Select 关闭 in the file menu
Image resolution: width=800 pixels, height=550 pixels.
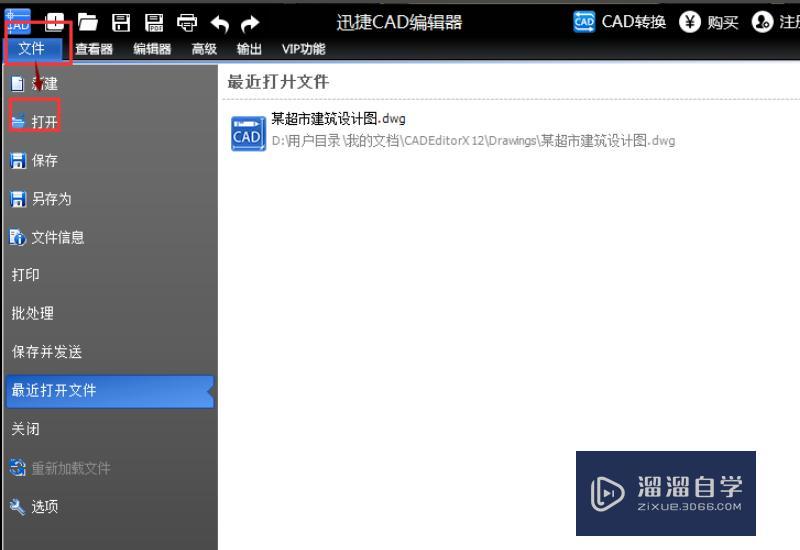[x=26, y=429]
